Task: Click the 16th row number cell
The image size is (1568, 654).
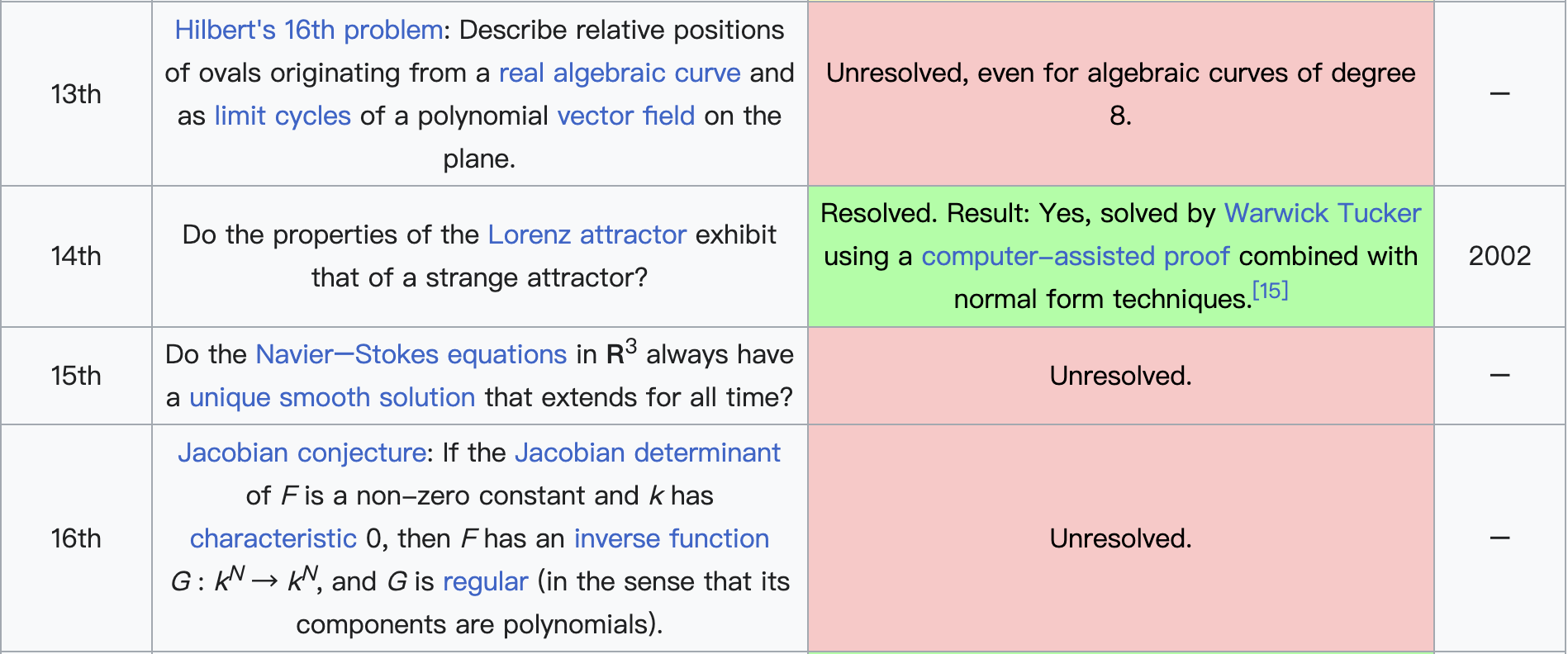Action: point(76,539)
